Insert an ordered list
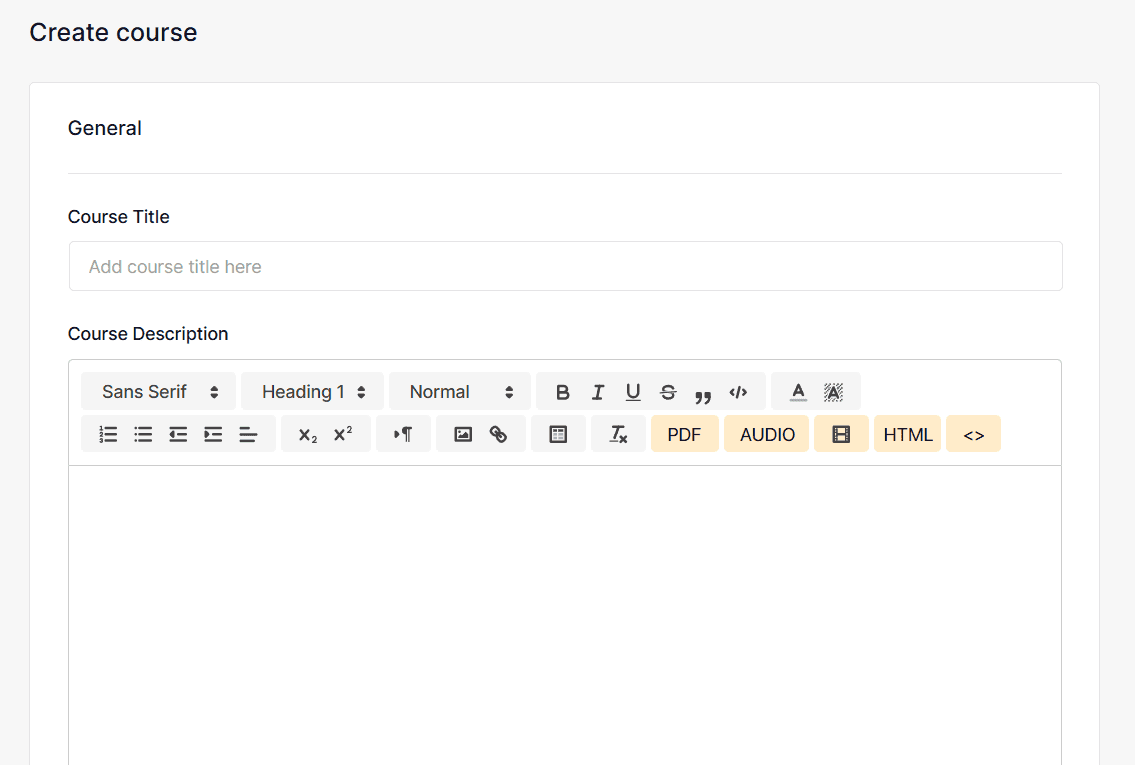1135x765 pixels. 108,433
